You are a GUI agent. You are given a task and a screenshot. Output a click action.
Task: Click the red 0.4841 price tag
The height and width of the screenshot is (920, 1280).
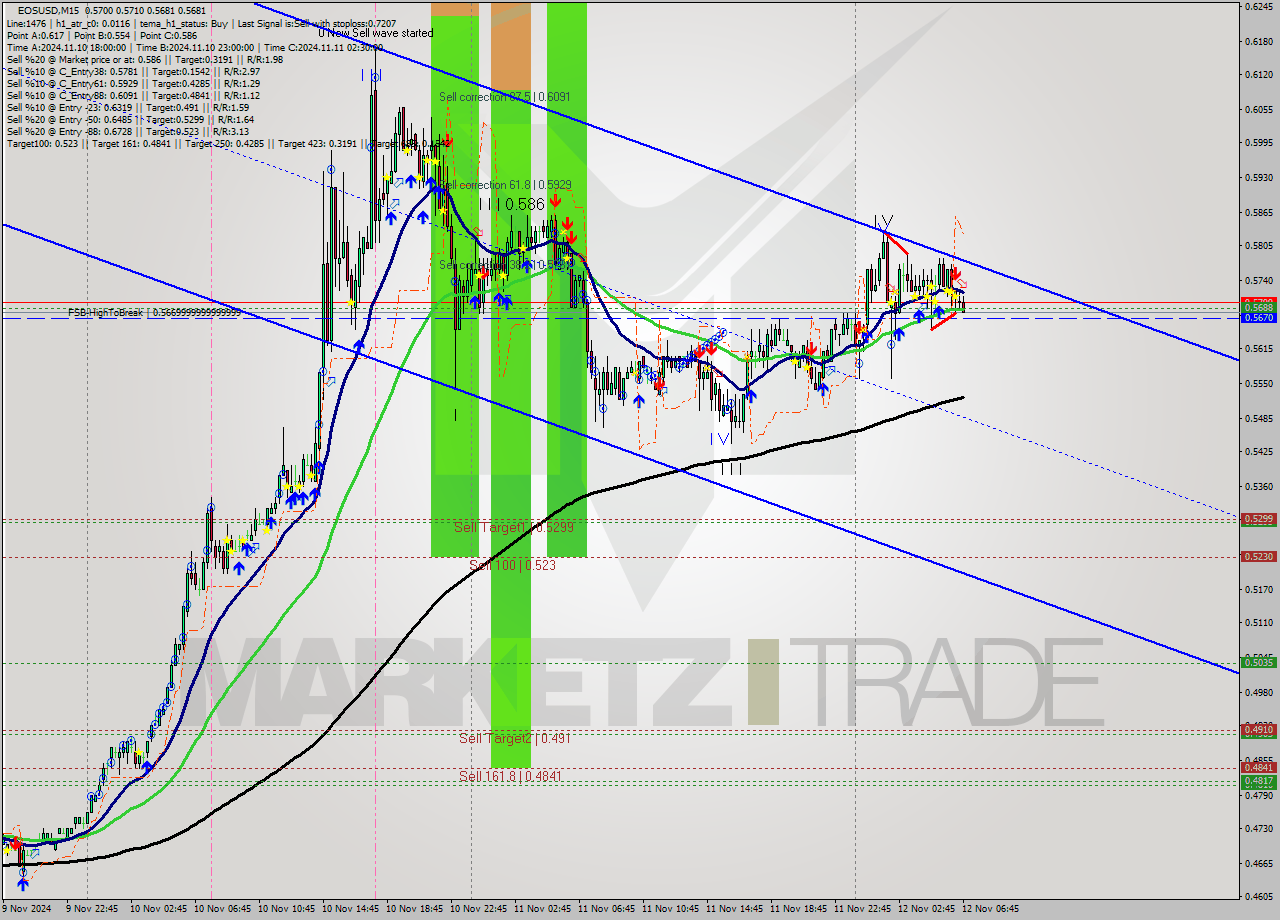[1257, 767]
